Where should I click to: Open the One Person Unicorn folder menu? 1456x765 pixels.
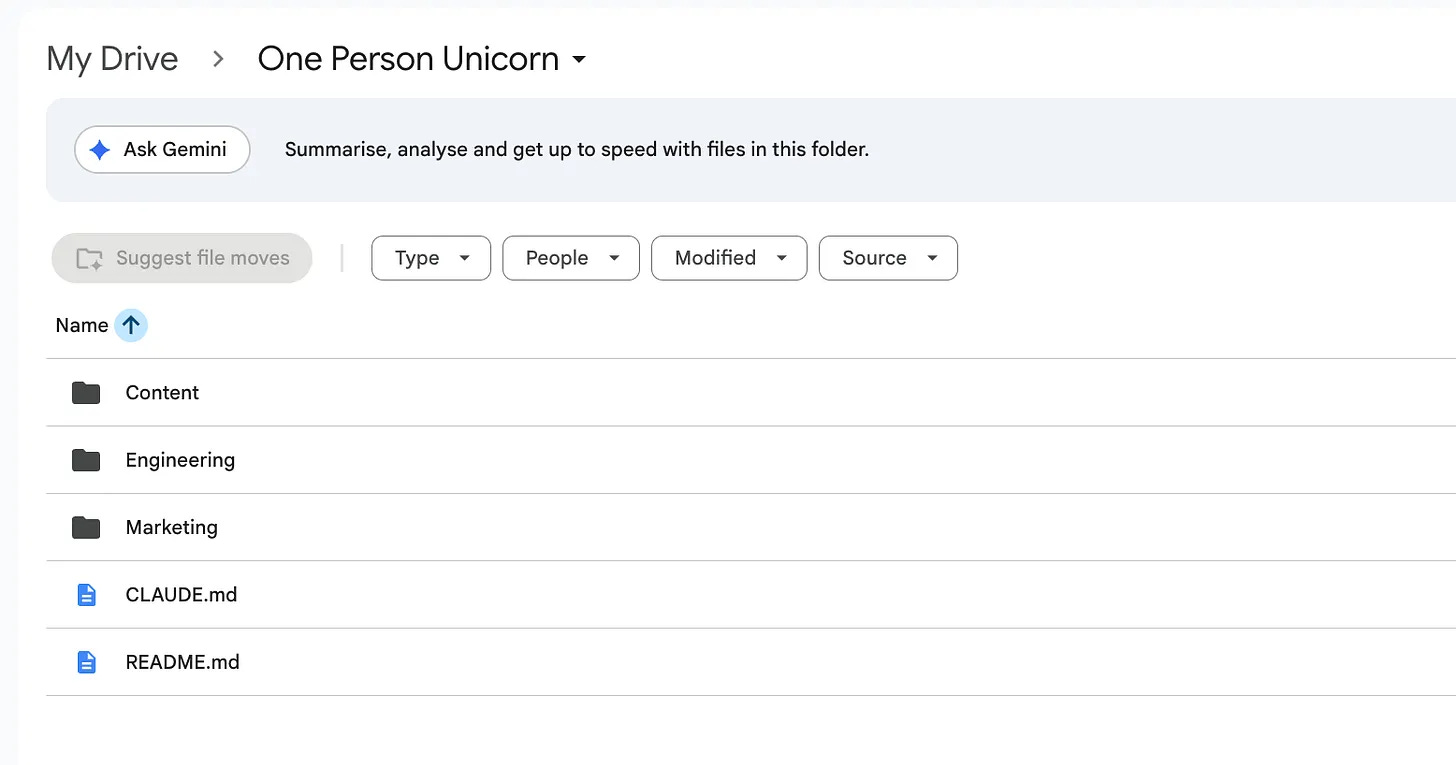click(421, 59)
